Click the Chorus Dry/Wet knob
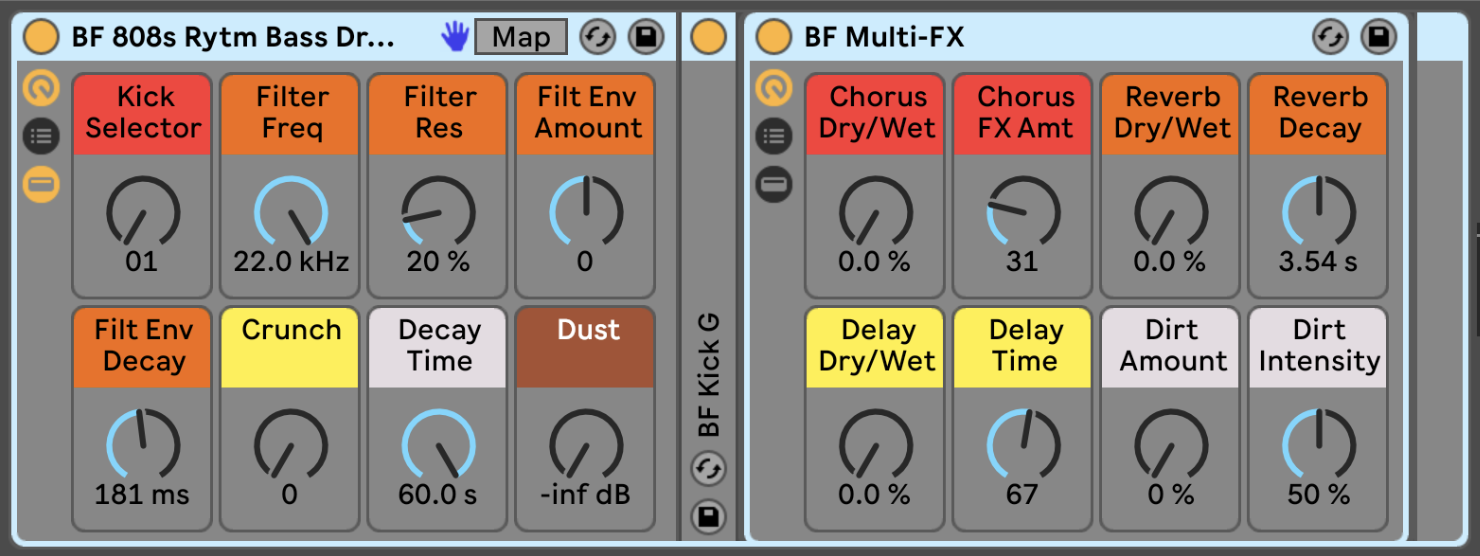Image resolution: width=1480 pixels, height=556 pixels. coord(875,211)
